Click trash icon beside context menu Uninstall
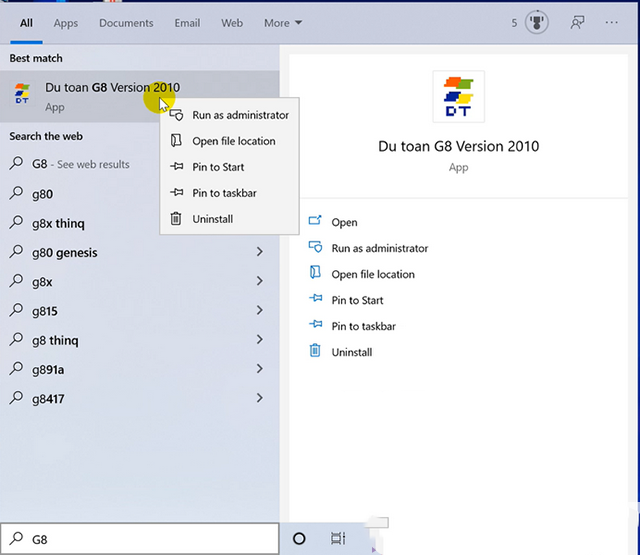The width and height of the screenshot is (640, 555). pos(176,218)
